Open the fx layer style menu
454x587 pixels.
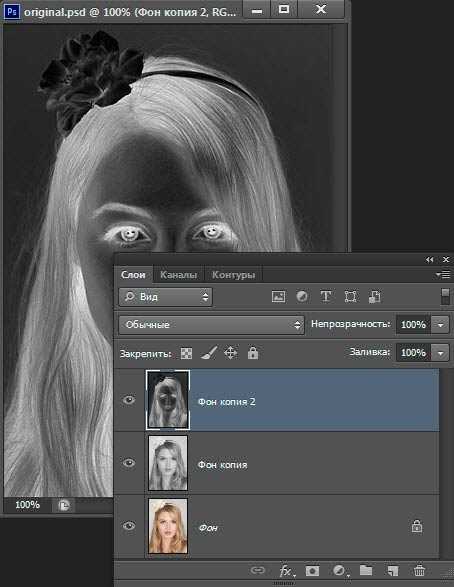click(286, 571)
